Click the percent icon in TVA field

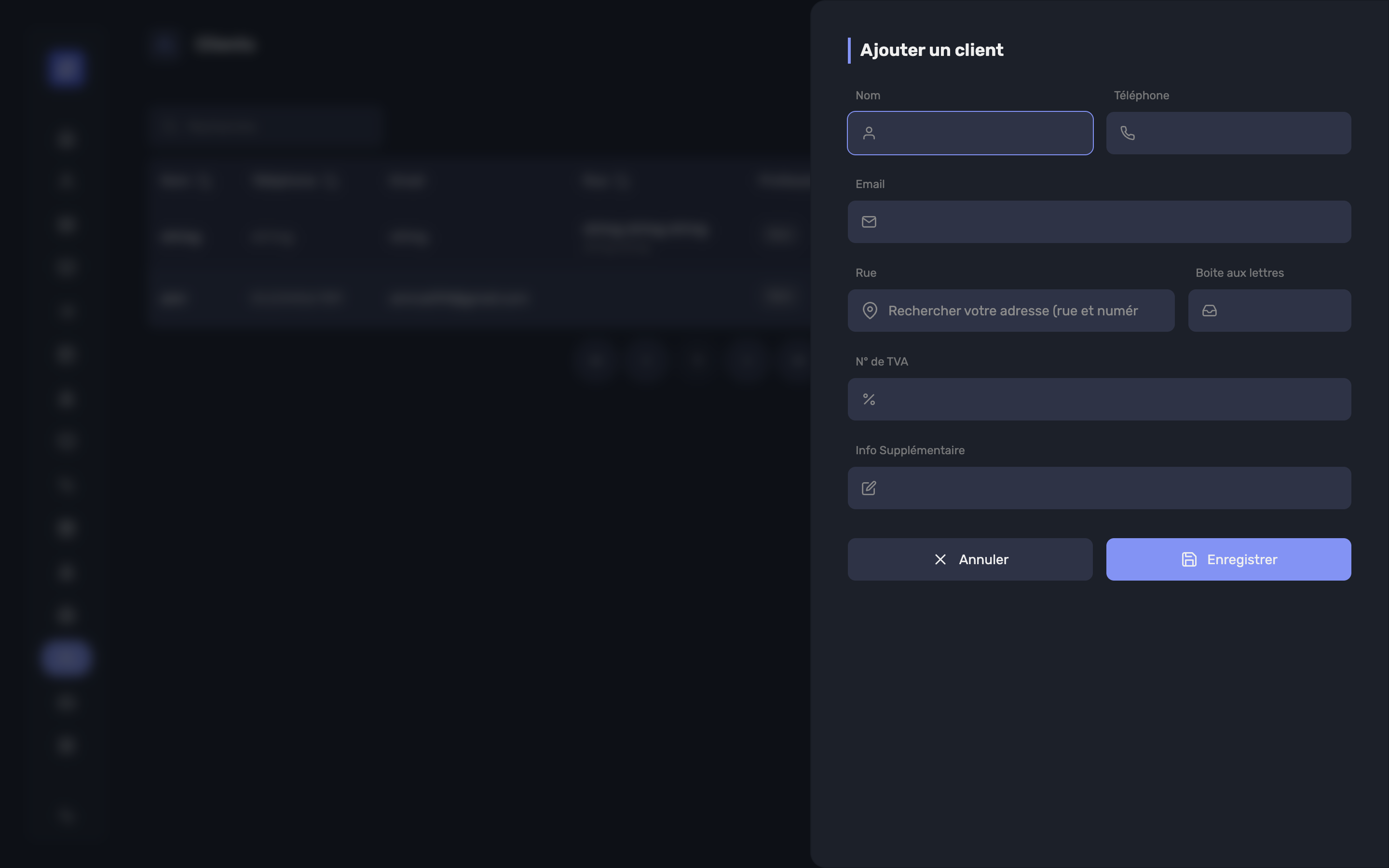(x=869, y=399)
